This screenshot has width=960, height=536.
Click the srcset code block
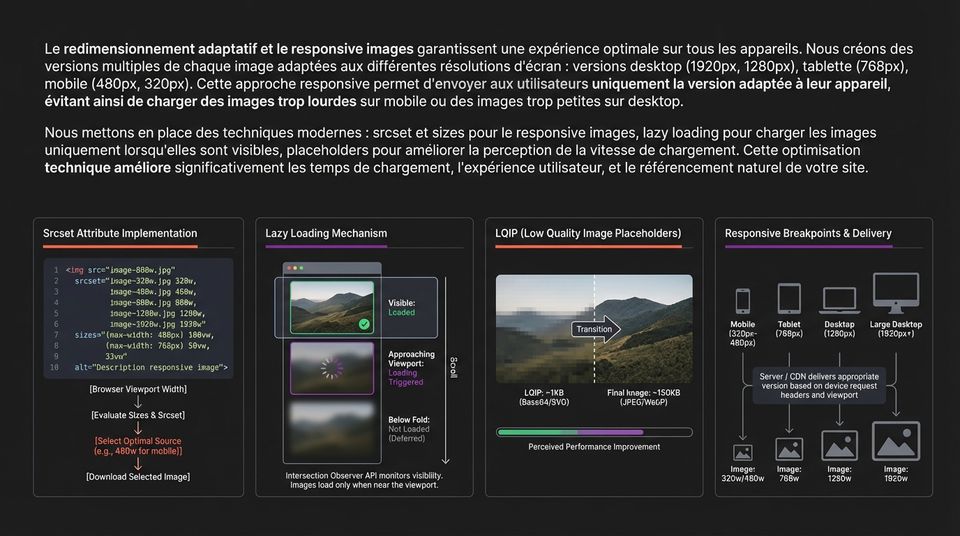(x=138, y=319)
